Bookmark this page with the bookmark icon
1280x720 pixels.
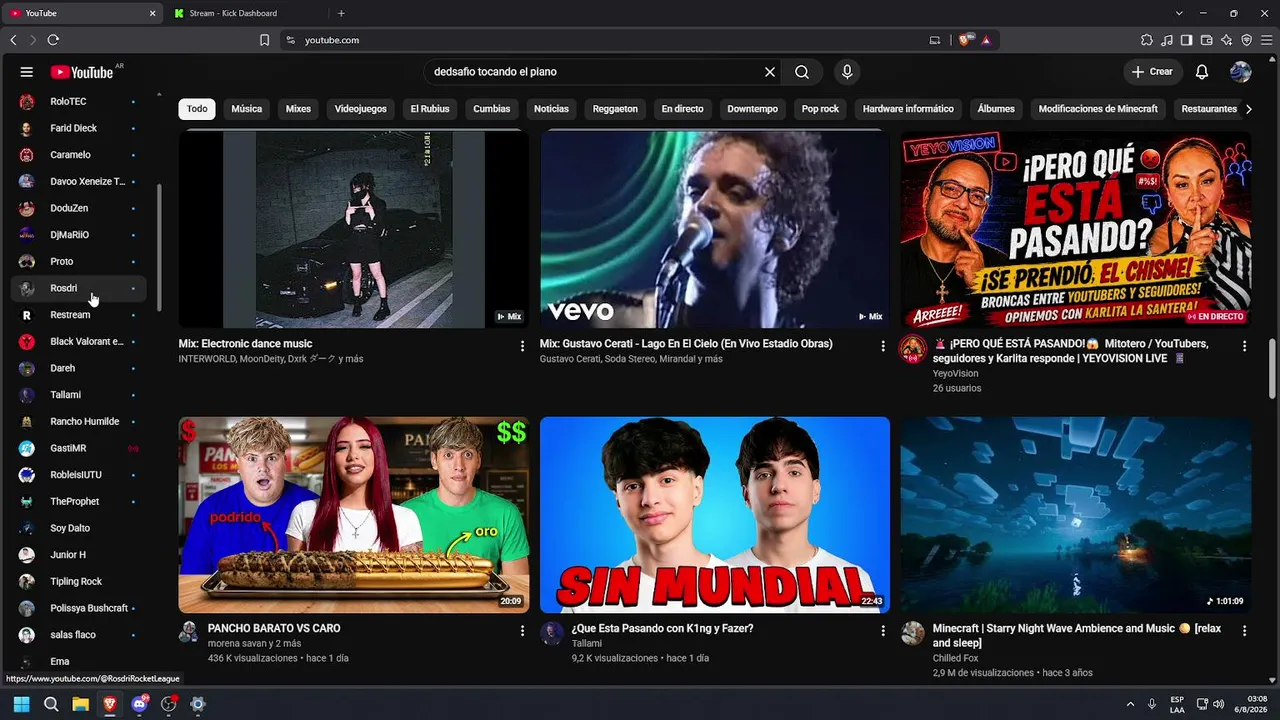tap(264, 40)
